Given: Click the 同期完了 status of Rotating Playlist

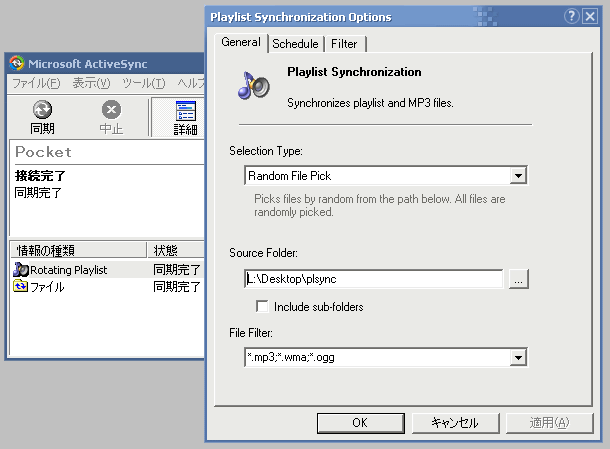Looking at the screenshot, I should coord(177,270).
